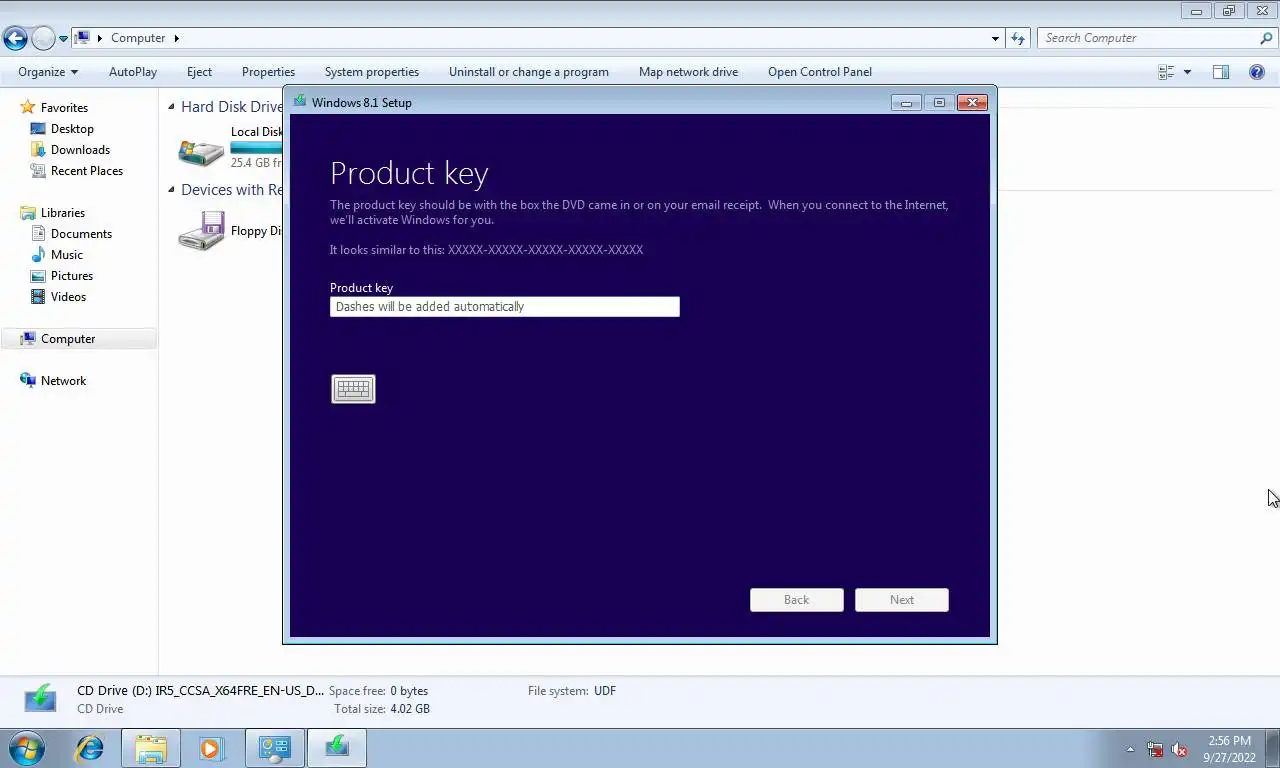The width and height of the screenshot is (1280, 768).
Task: Click the address bar computer icon
Action: (83, 38)
